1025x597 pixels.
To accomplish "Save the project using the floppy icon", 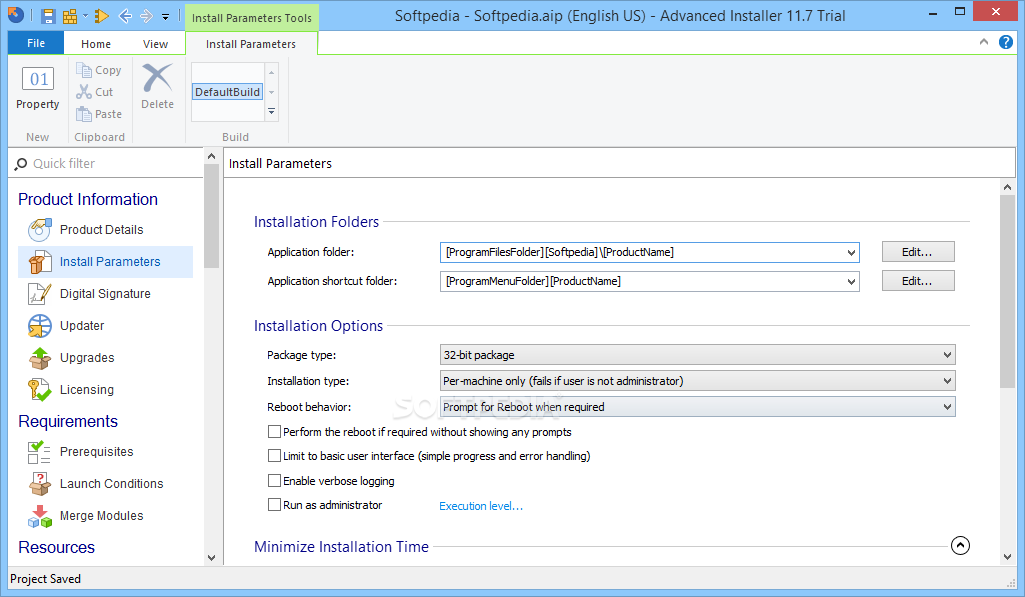I will click(48, 16).
